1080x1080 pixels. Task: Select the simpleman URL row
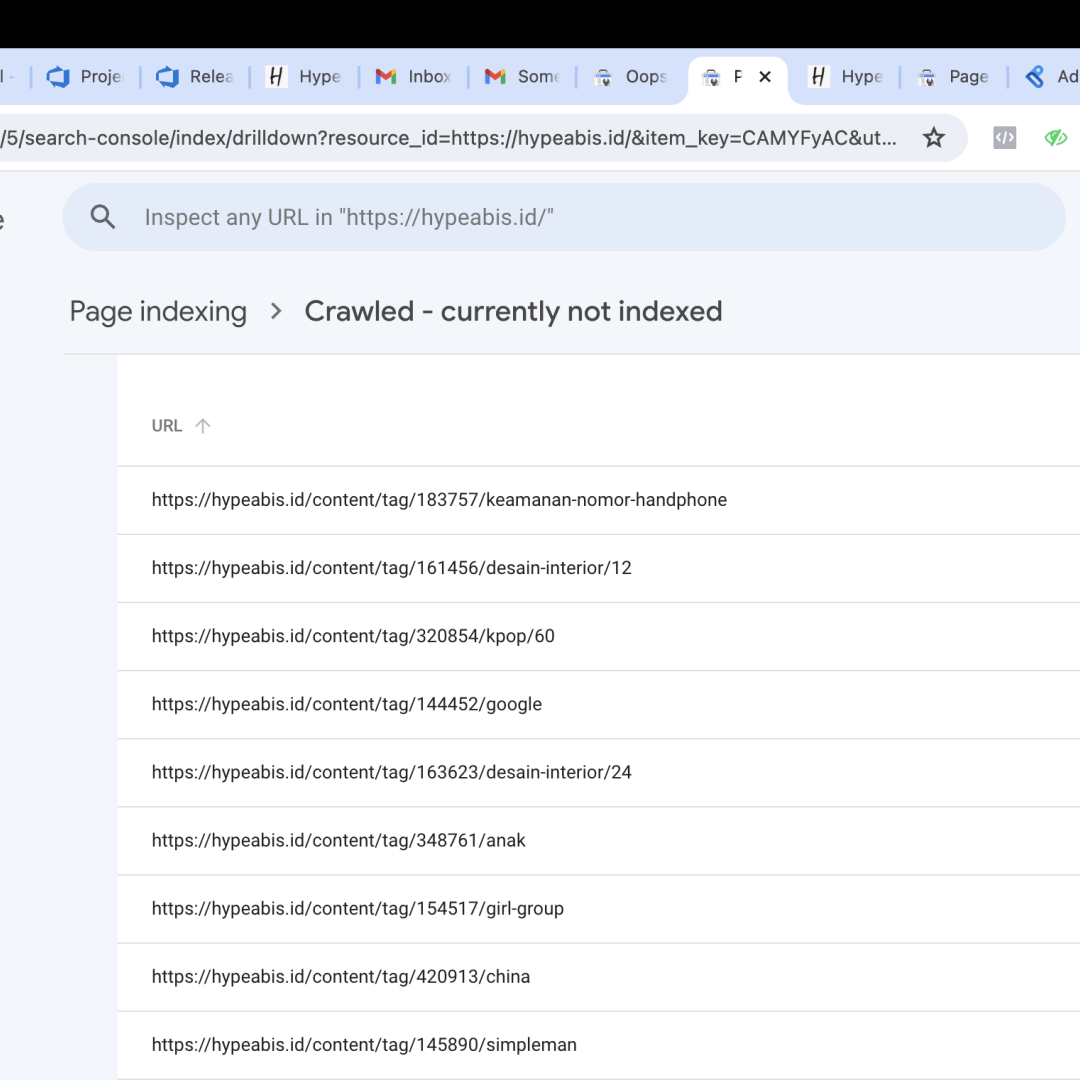coord(599,1045)
